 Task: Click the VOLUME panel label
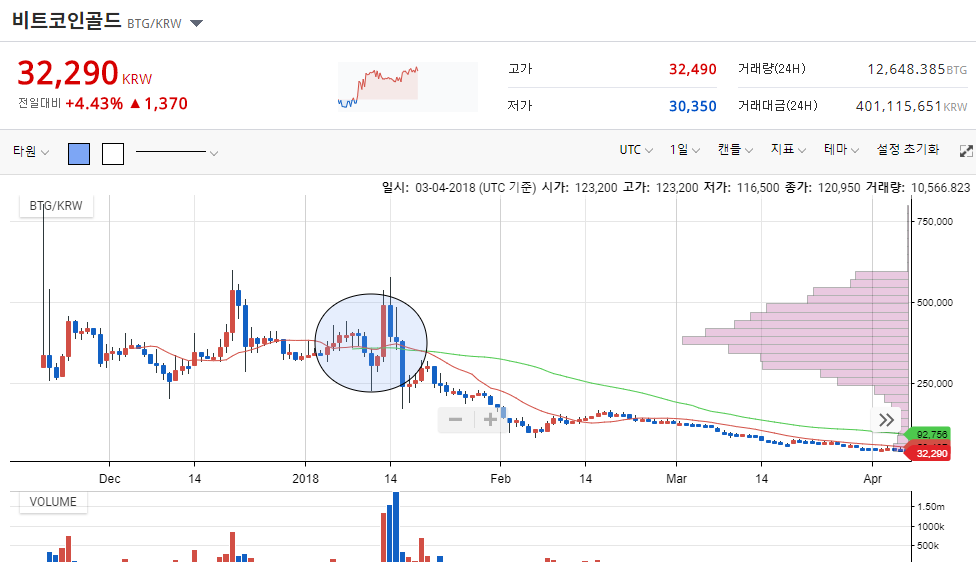[x=53, y=502]
